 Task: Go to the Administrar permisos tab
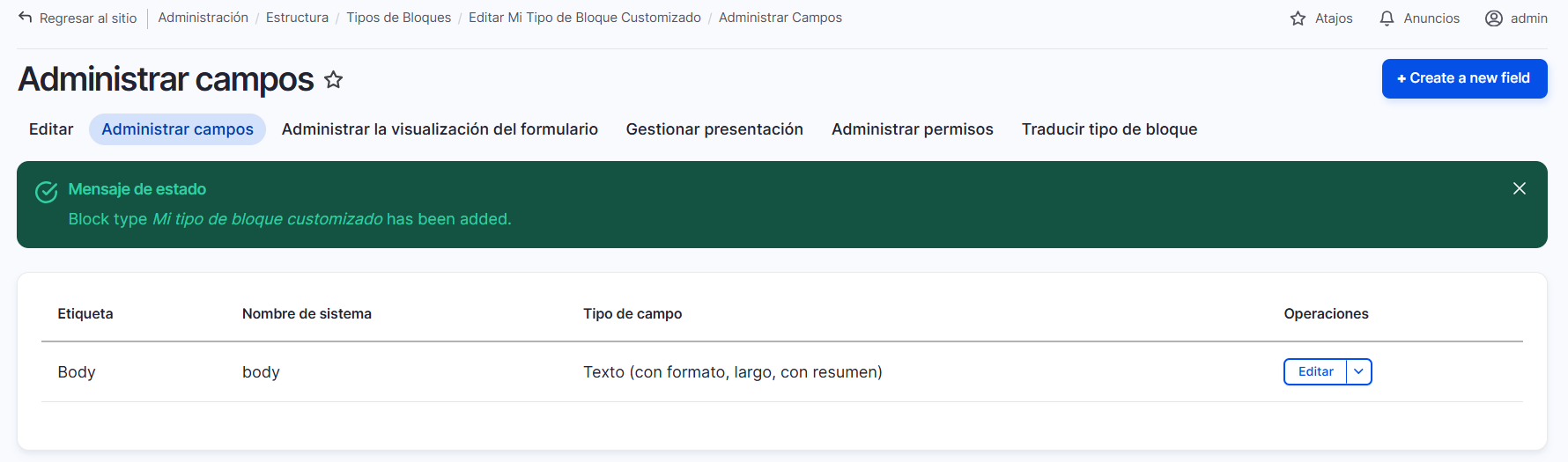pos(912,129)
